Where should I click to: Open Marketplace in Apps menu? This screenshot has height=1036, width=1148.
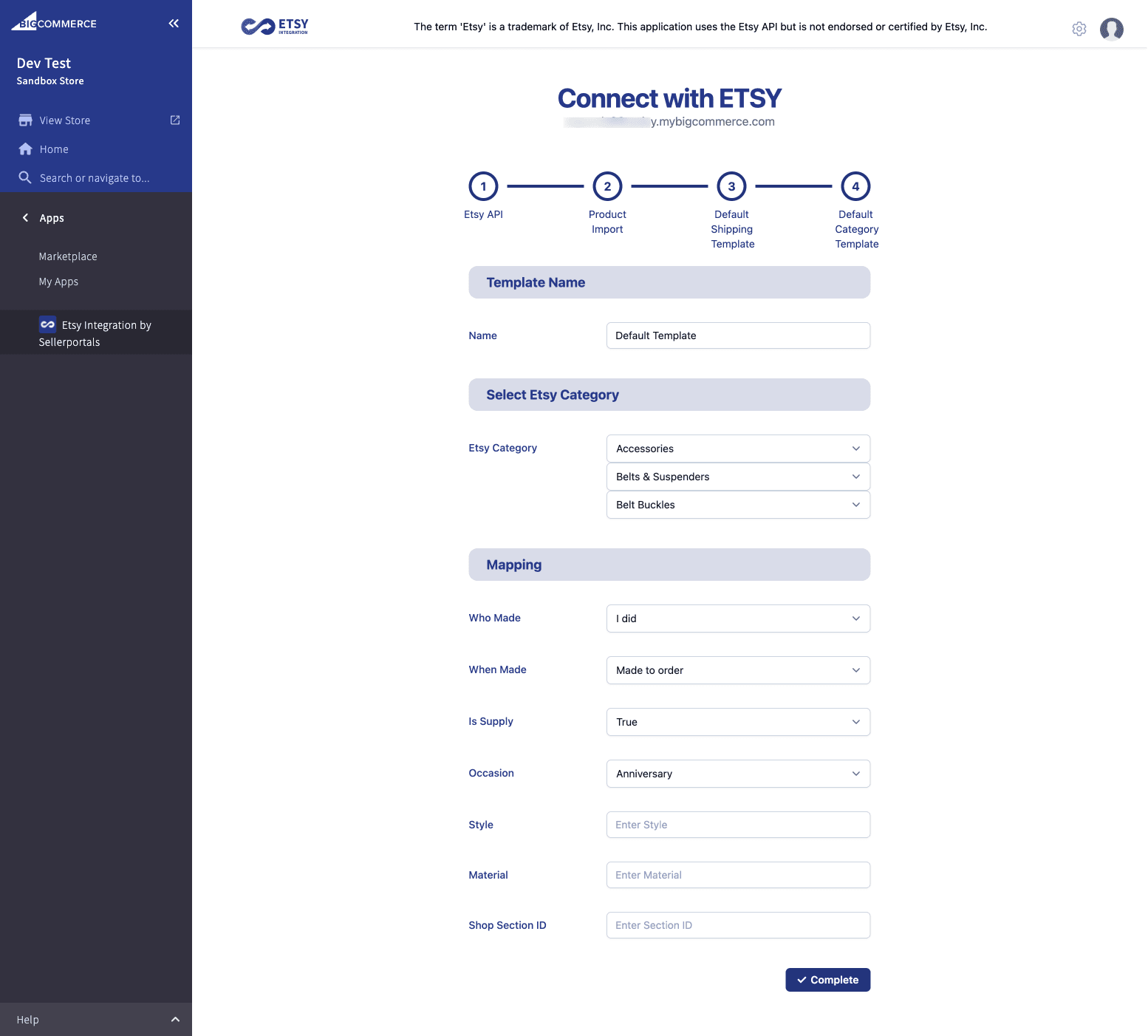[68, 256]
